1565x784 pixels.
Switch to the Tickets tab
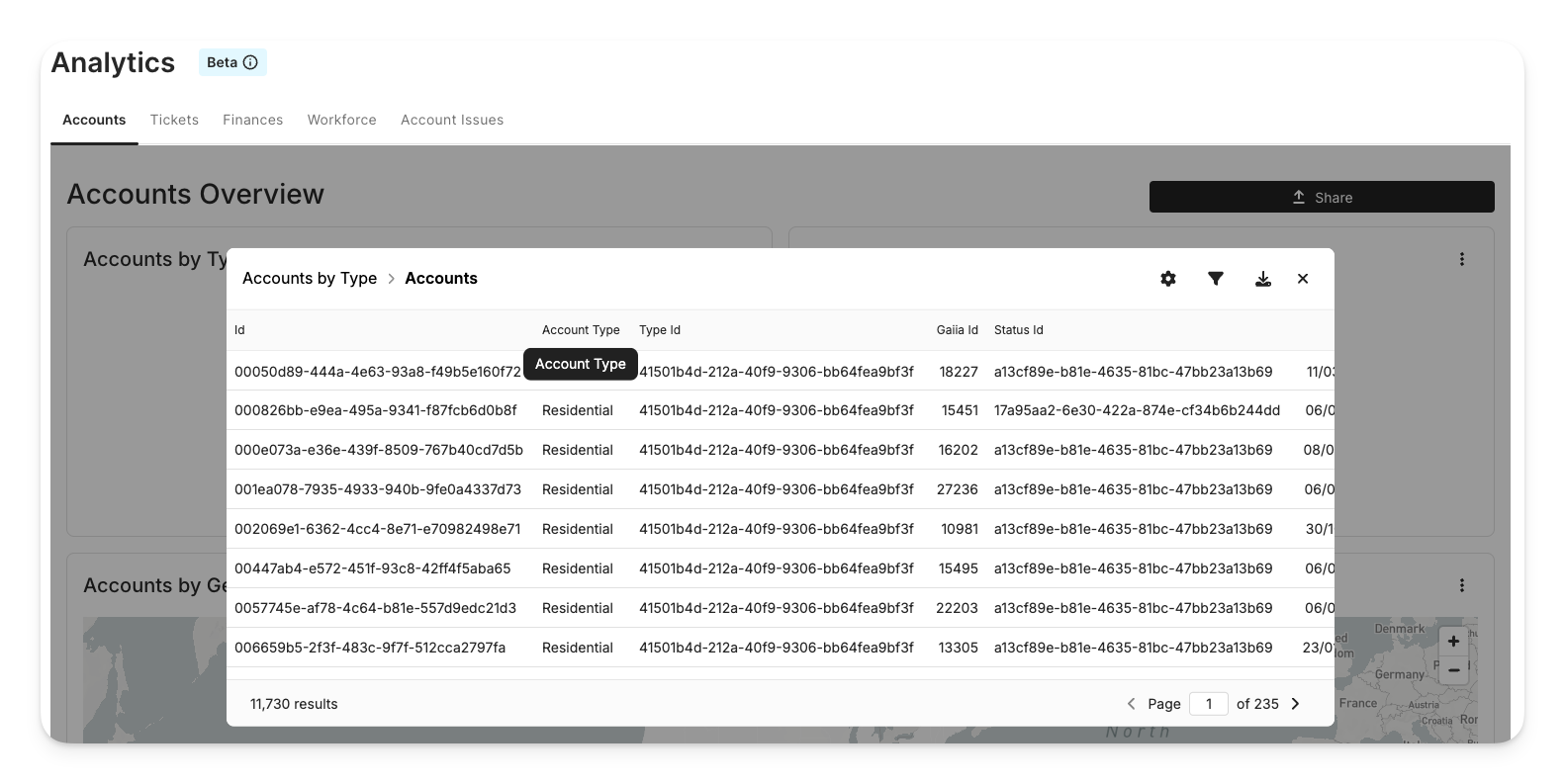174,120
